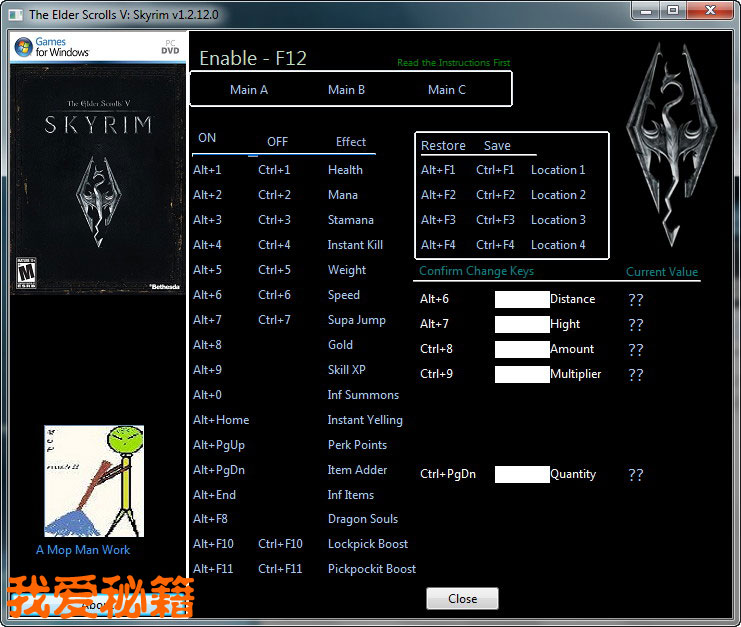Minimize the trainer window
The width and height of the screenshot is (741, 627).
[644, 10]
